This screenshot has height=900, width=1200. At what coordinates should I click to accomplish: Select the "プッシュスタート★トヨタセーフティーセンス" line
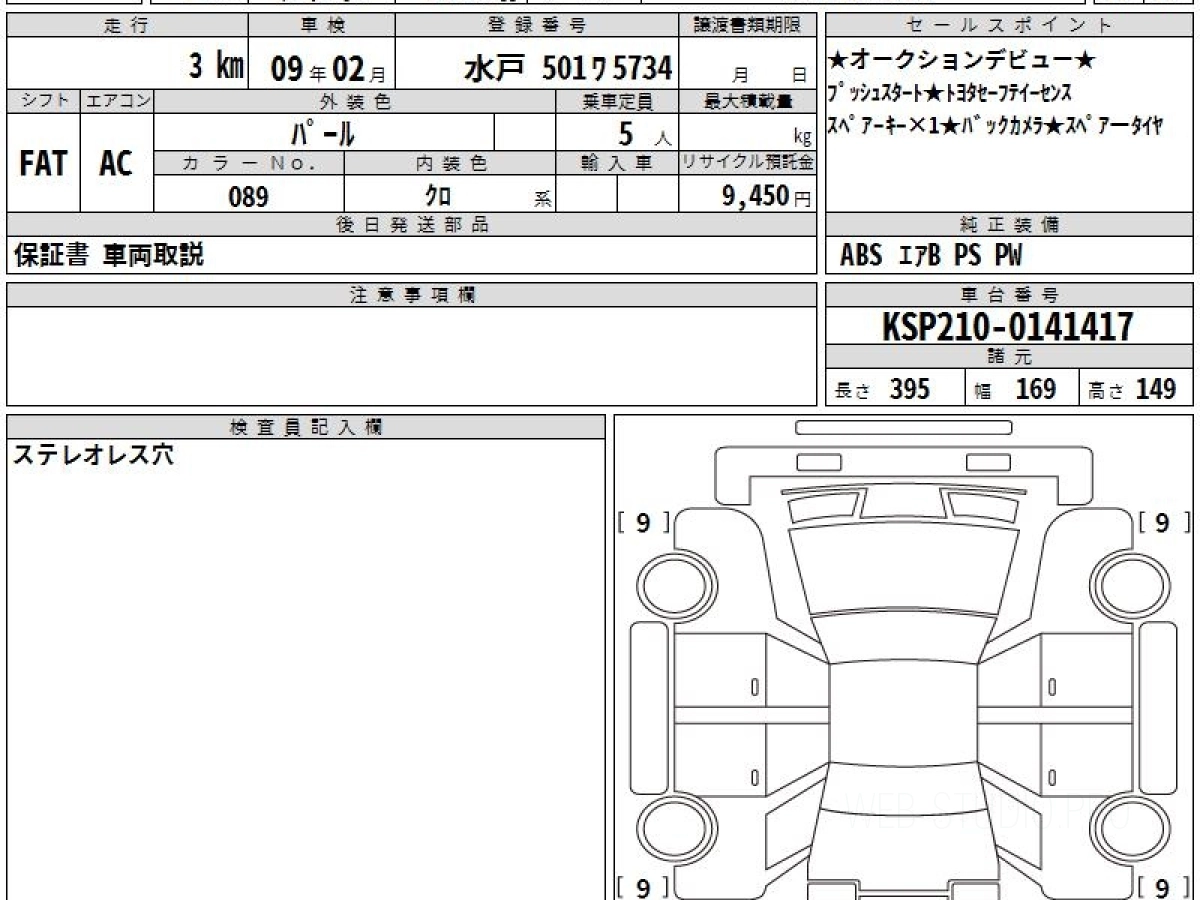tap(950, 94)
